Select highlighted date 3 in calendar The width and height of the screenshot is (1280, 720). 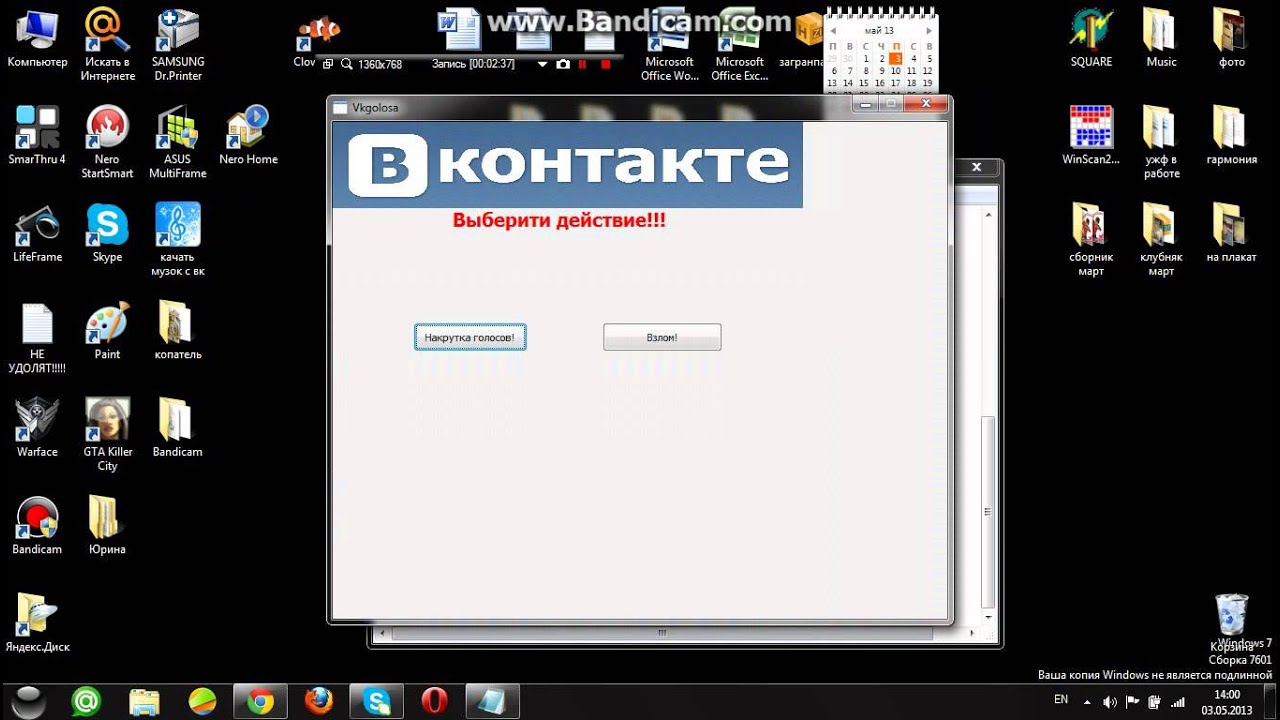click(x=896, y=59)
